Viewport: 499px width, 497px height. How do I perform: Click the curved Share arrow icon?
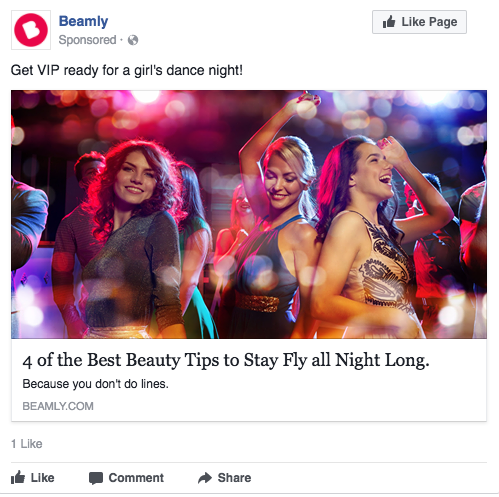coord(205,478)
